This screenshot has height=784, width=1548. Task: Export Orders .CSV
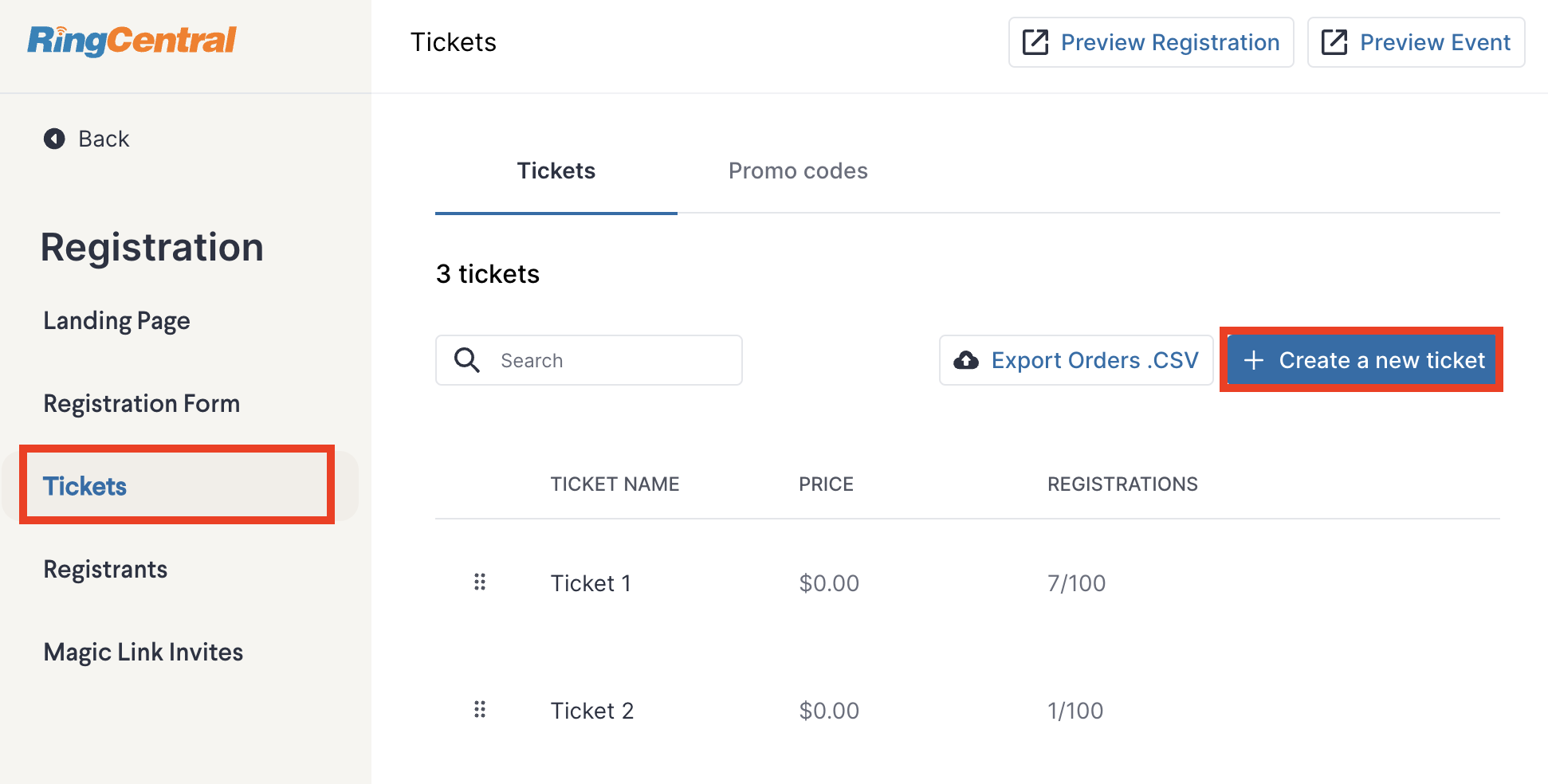pos(1076,360)
